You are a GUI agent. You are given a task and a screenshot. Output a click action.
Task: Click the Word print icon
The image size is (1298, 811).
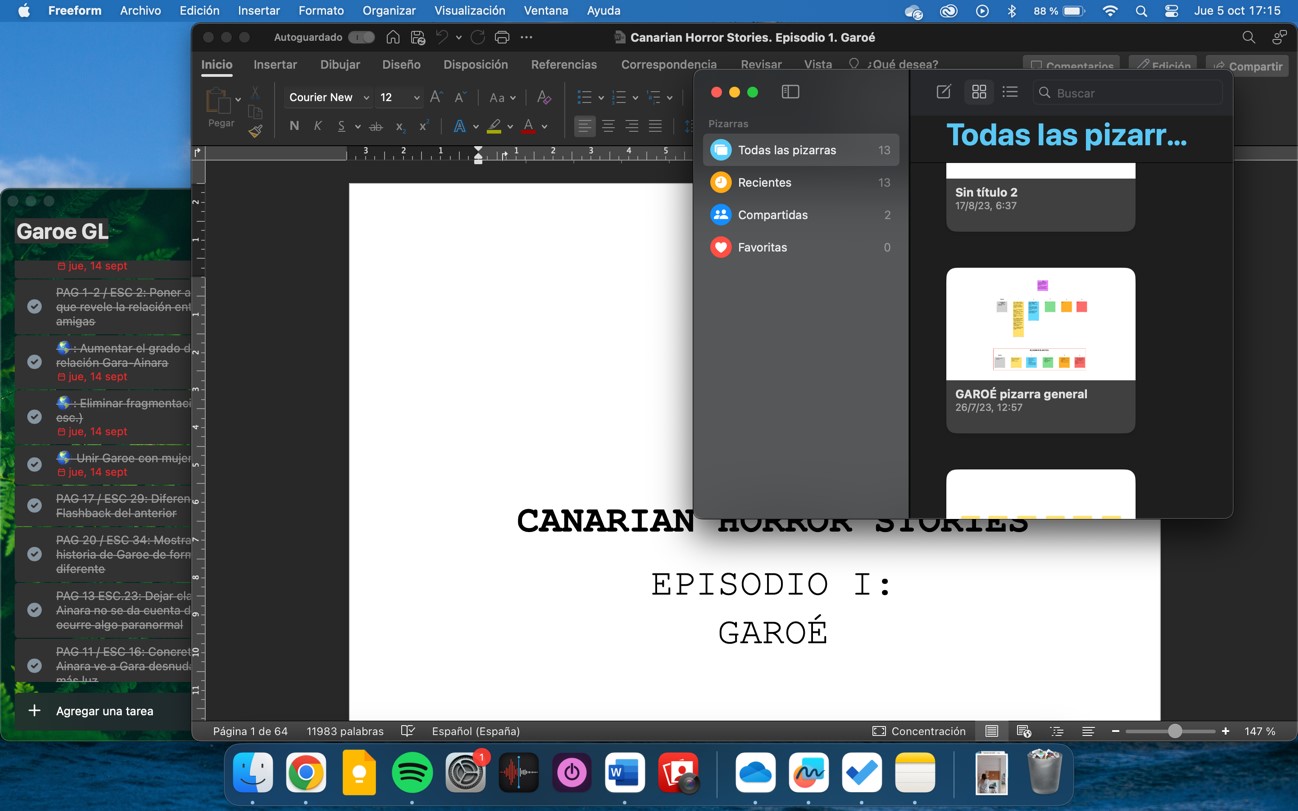(502, 37)
